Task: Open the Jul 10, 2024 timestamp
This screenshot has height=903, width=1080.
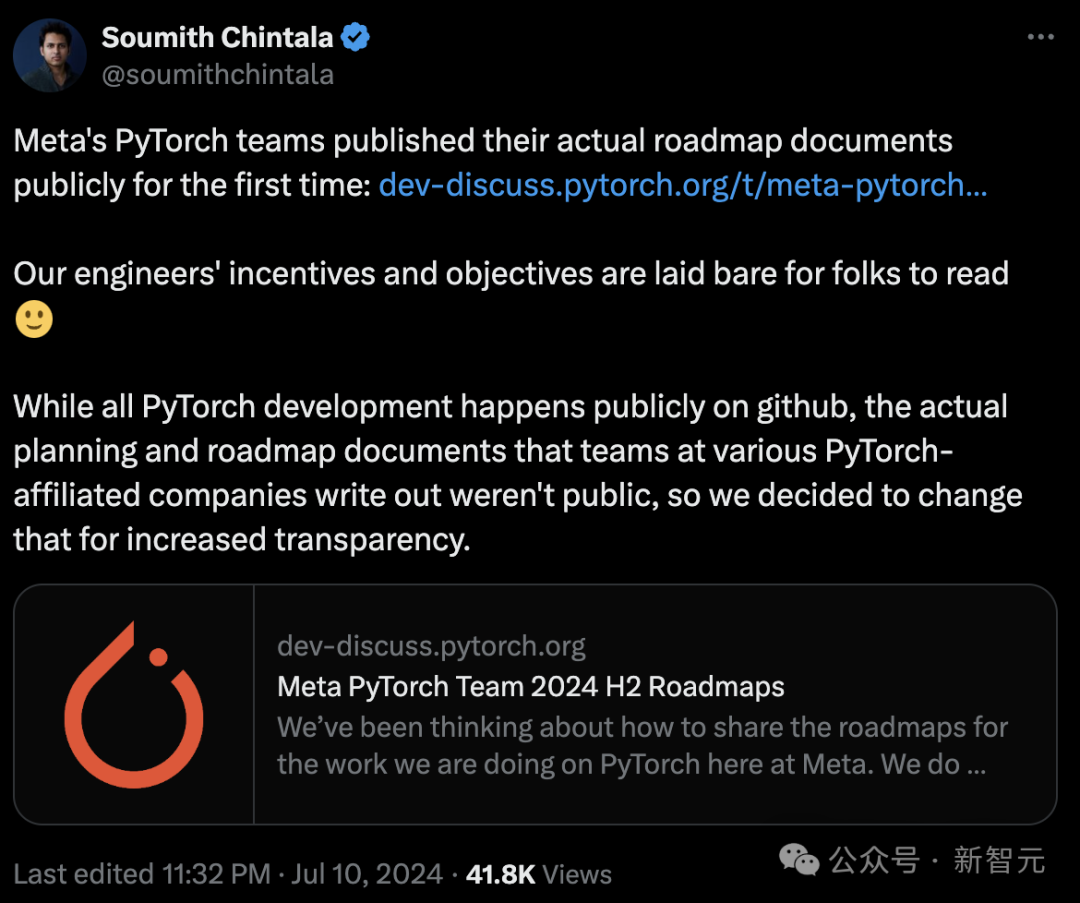Action: click(368, 874)
